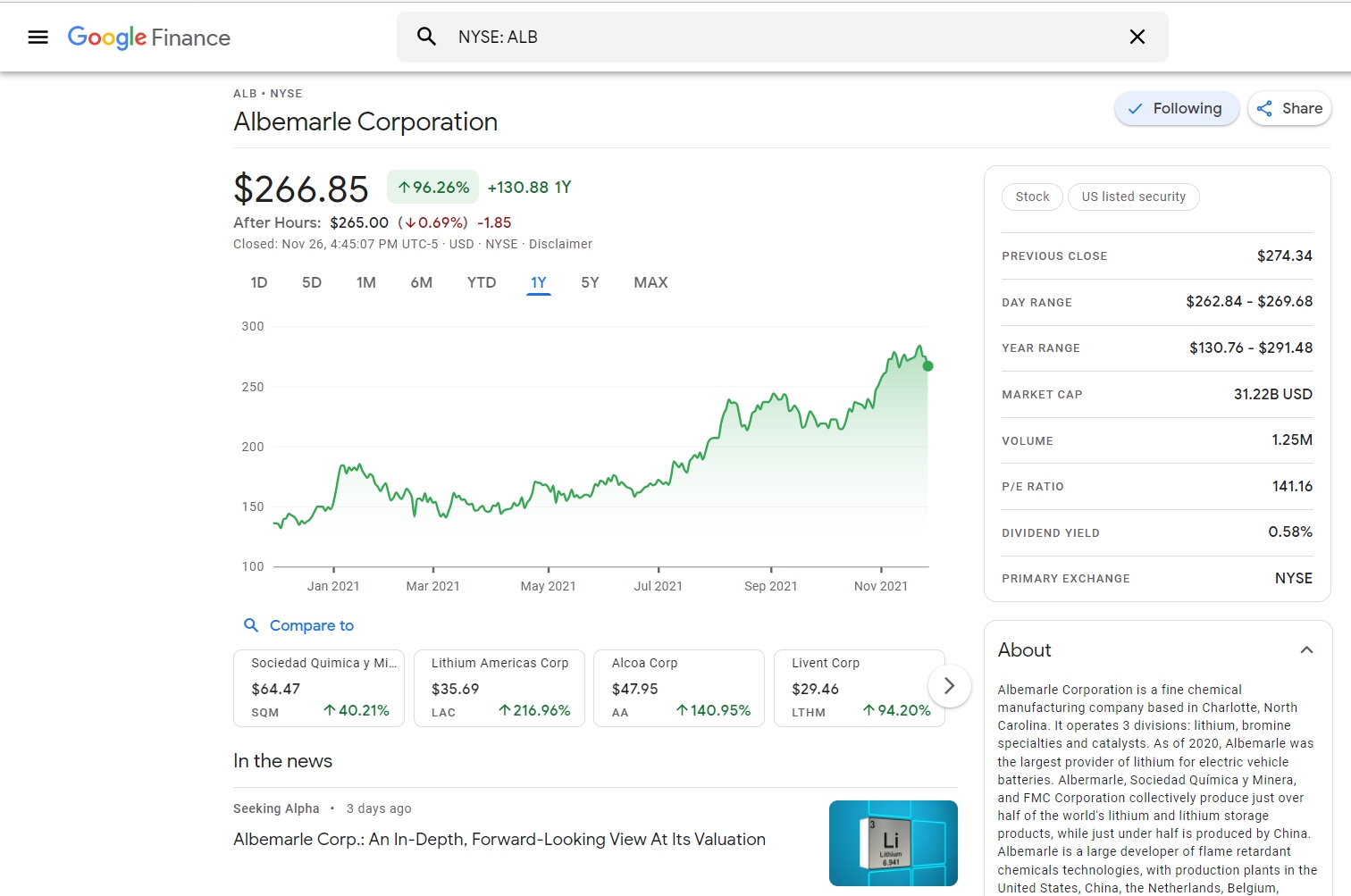Open the Albemarle valuation news article
The width and height of the screenshot is (1351, 896).
coord(499,839)
